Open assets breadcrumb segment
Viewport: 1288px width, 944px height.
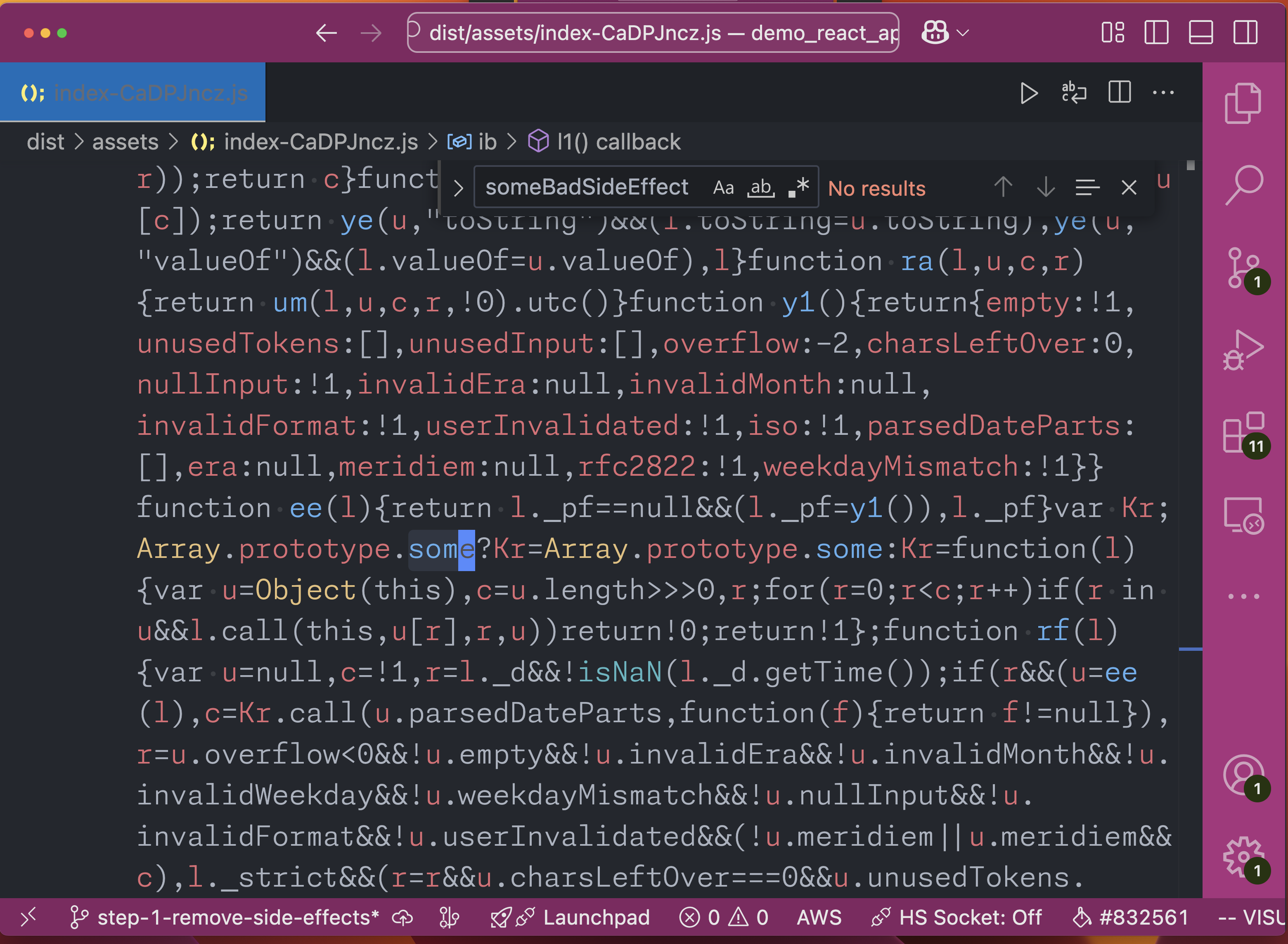coord(125,142)
